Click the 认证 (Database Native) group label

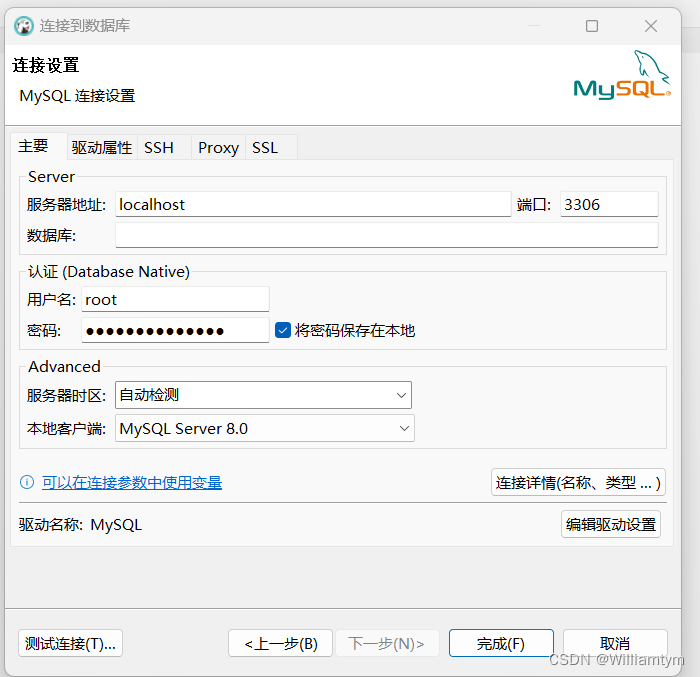point(109,272)
